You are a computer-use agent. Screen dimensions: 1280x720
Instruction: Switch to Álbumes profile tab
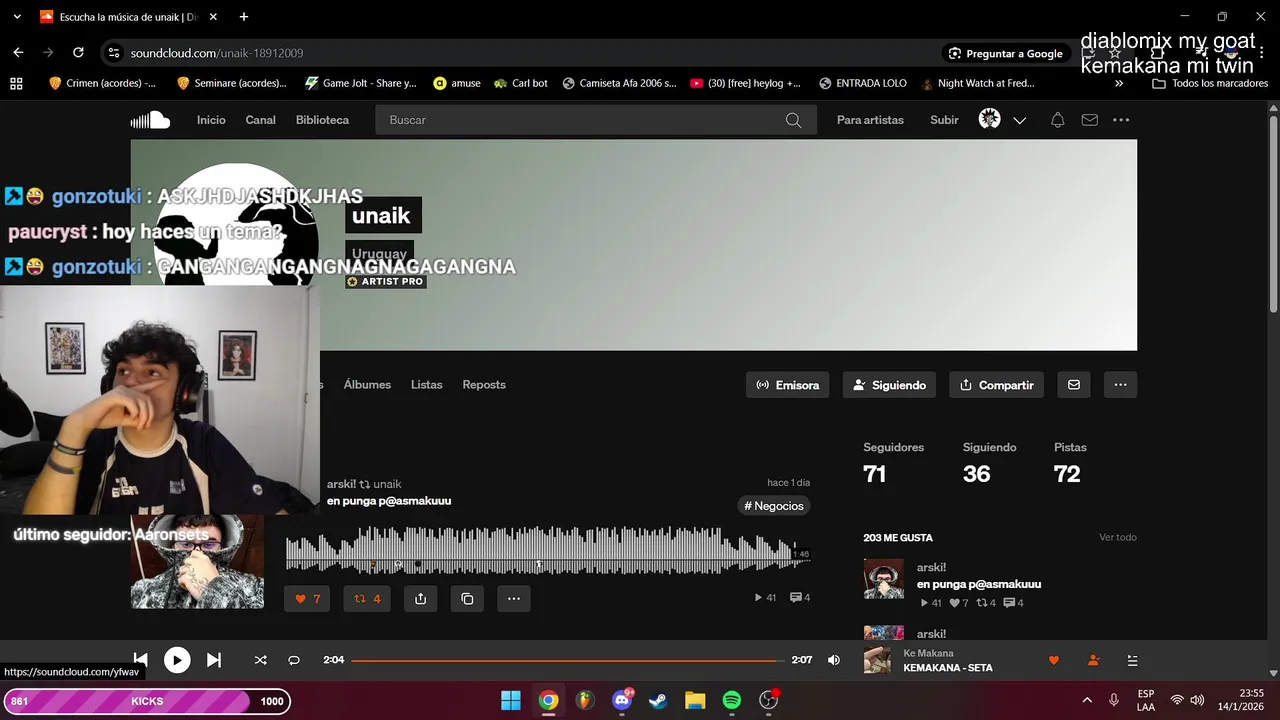click(x=367, y=385)
